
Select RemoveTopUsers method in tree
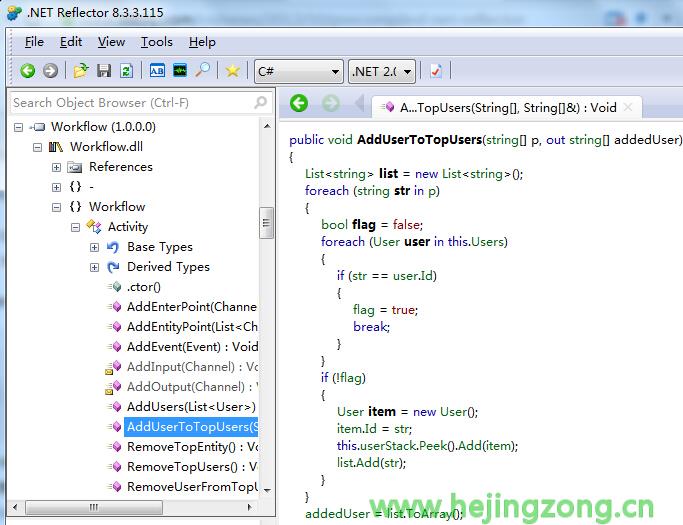tap(190, 467)
